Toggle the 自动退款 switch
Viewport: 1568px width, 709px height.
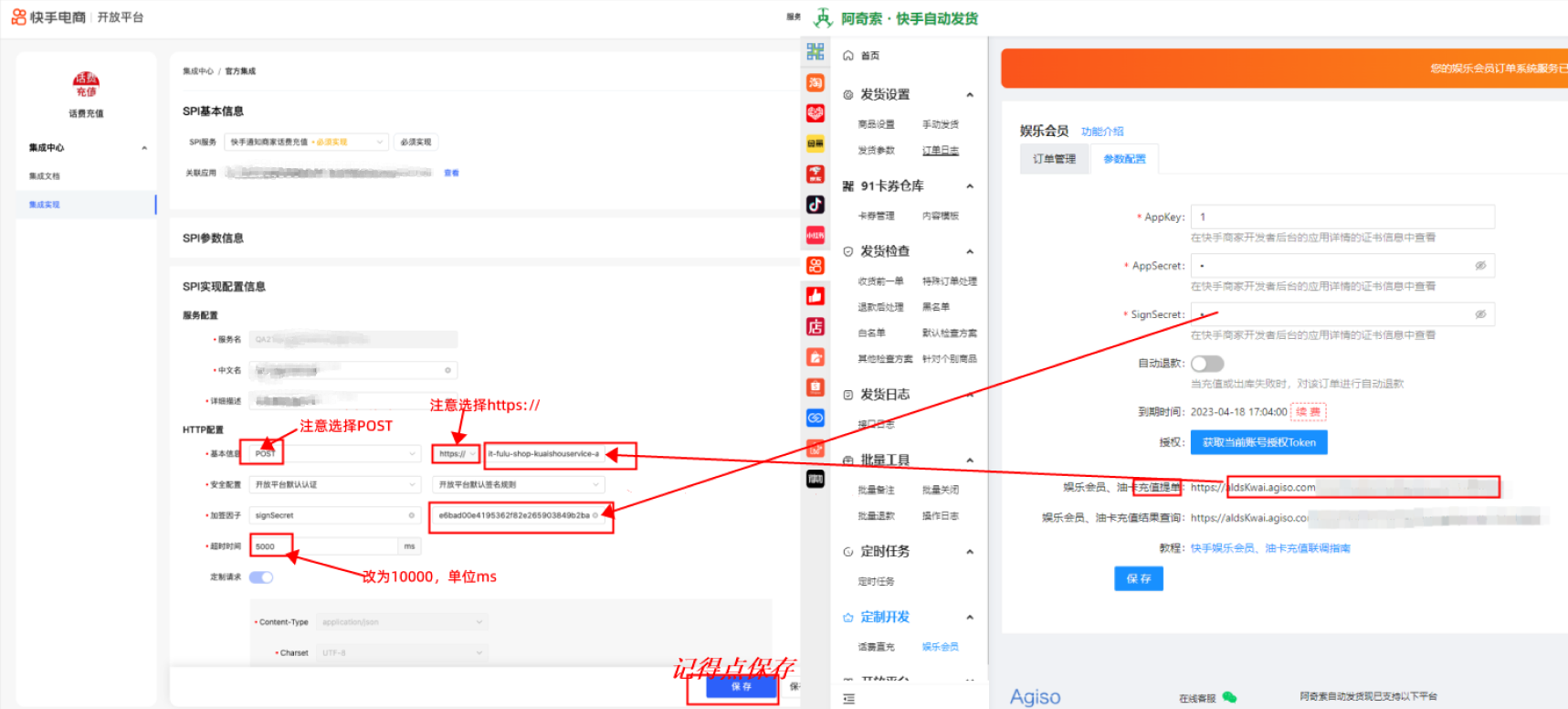(x=1207, y=364)
